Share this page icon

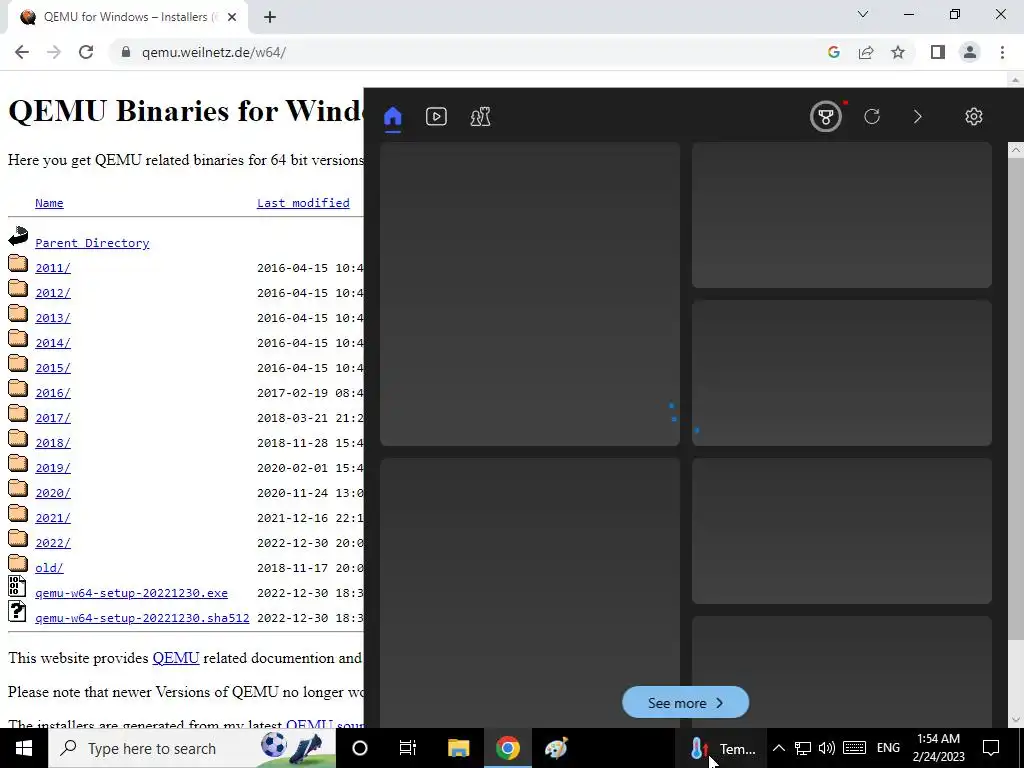pos(866,52)
